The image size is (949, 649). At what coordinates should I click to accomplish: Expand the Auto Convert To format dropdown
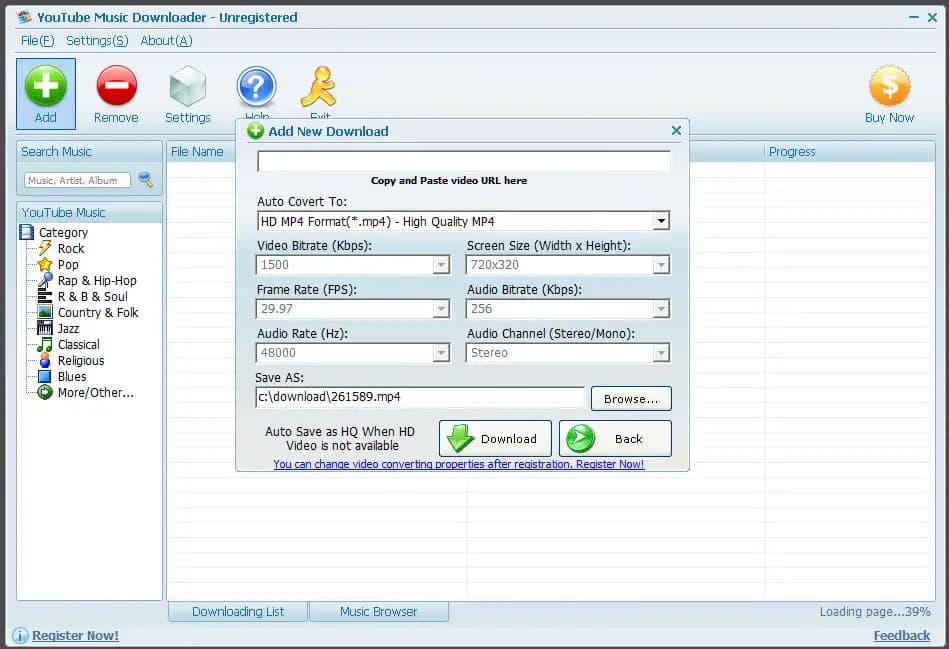[x=661, y=222]
